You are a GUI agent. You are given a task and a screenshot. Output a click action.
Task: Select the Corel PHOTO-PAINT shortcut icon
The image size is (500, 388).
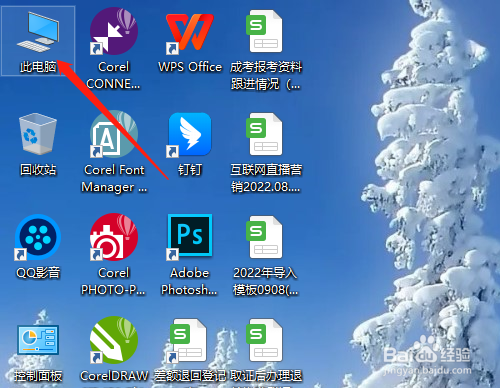(114, 237)
